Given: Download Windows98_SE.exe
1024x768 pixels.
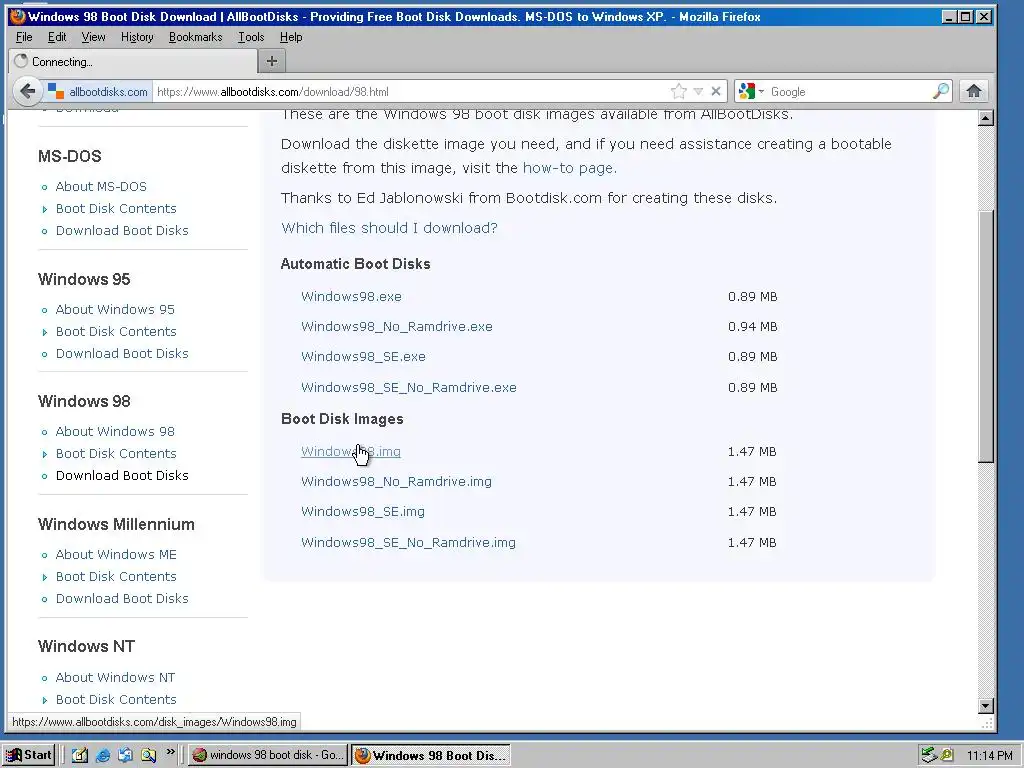Looking at the screenshot, I should [x=363, y=357].
